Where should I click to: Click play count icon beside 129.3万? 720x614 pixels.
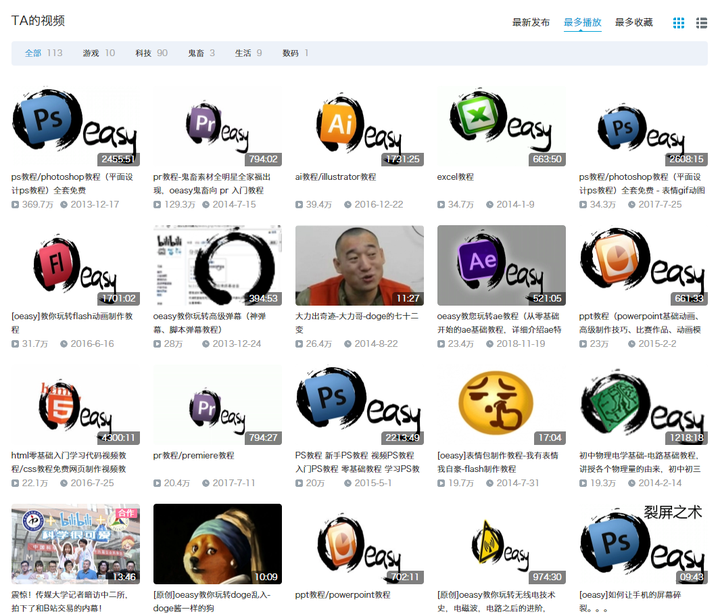click(x=157, y=204)
